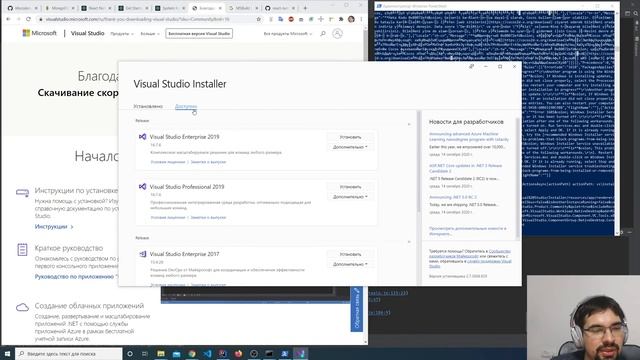Open All Microsoft products dropdown on website

pos(288,33)
